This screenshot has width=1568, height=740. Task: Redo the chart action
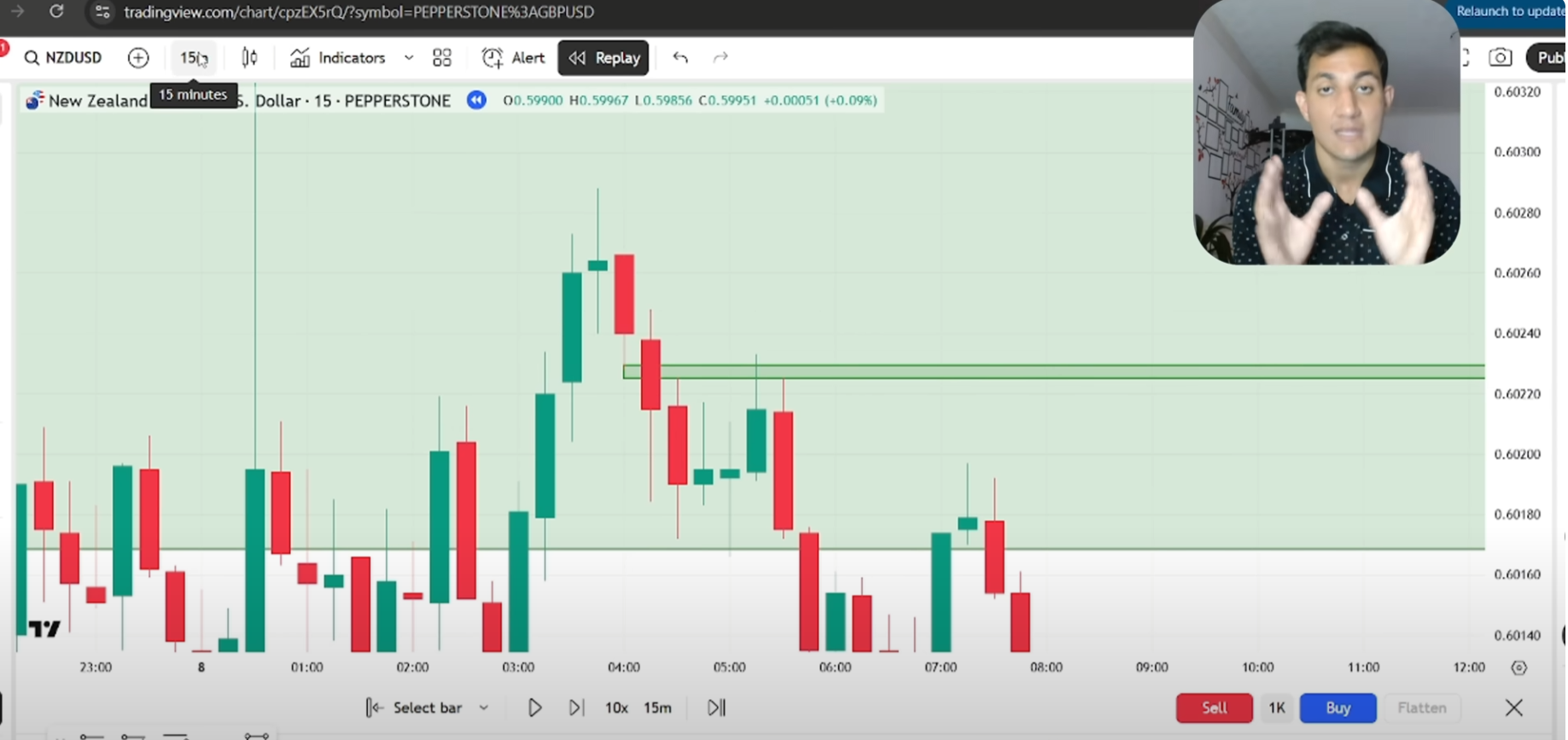720,58
